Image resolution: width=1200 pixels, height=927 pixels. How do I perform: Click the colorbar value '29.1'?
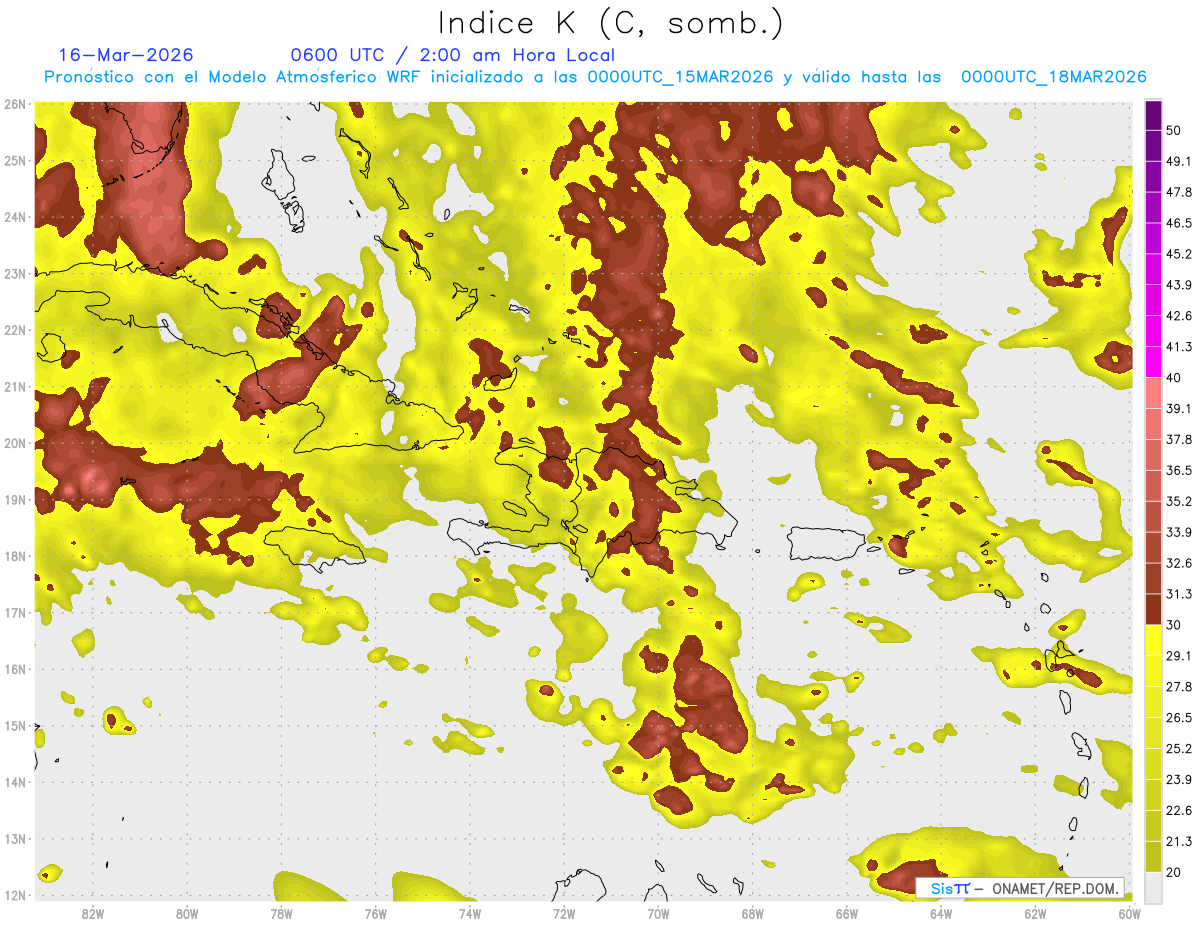pyautogui.click(x=1179, y=655)
